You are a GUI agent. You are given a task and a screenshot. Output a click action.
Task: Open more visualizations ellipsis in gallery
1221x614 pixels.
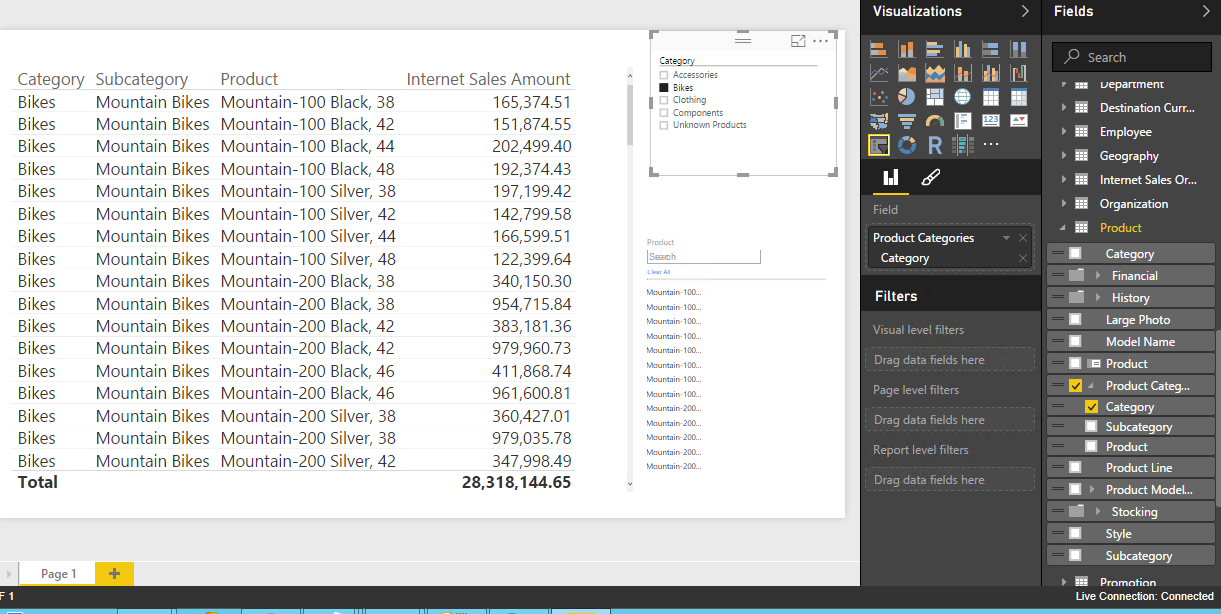point(991,145)
